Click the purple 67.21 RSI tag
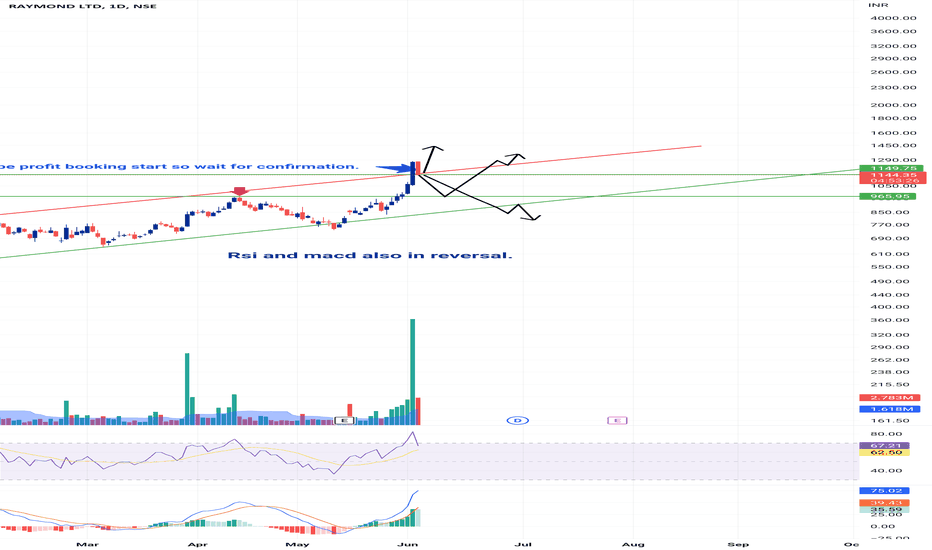Screen dimensions: 932x550 (x=884, y=445)
